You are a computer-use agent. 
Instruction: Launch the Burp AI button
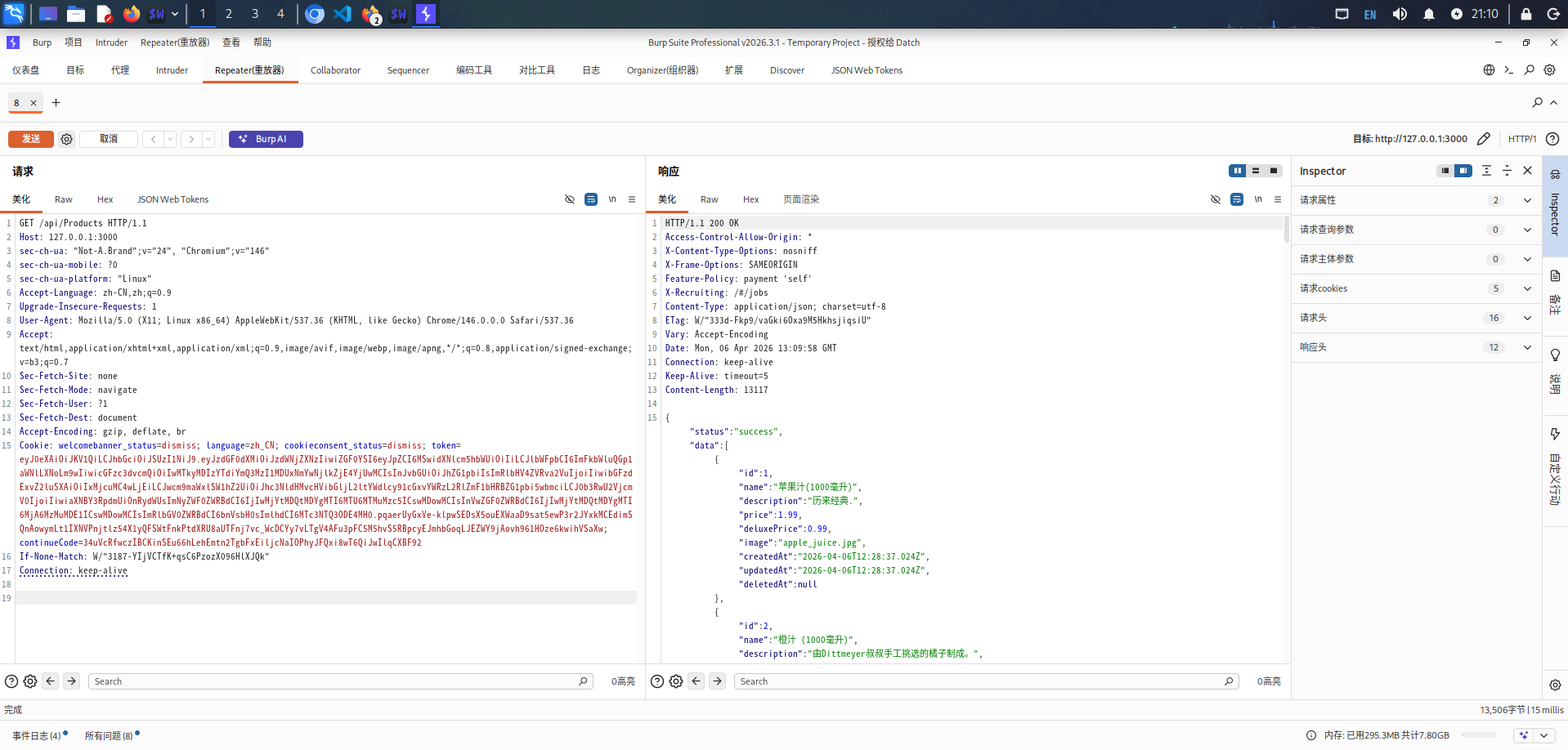pyautogui.click(x=266, y=139)
